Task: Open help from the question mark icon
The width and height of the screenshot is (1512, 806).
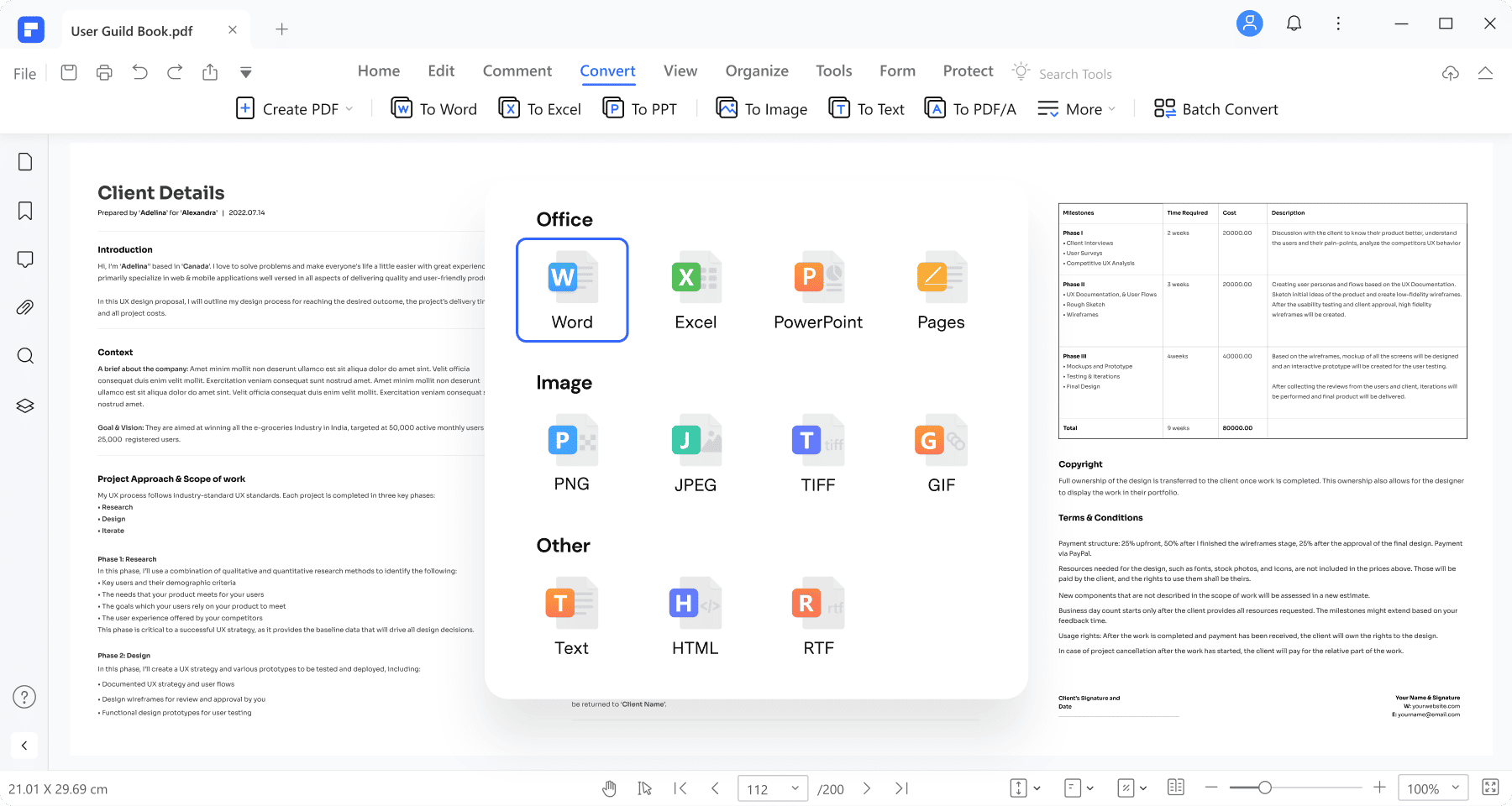Action: [24, 697]
